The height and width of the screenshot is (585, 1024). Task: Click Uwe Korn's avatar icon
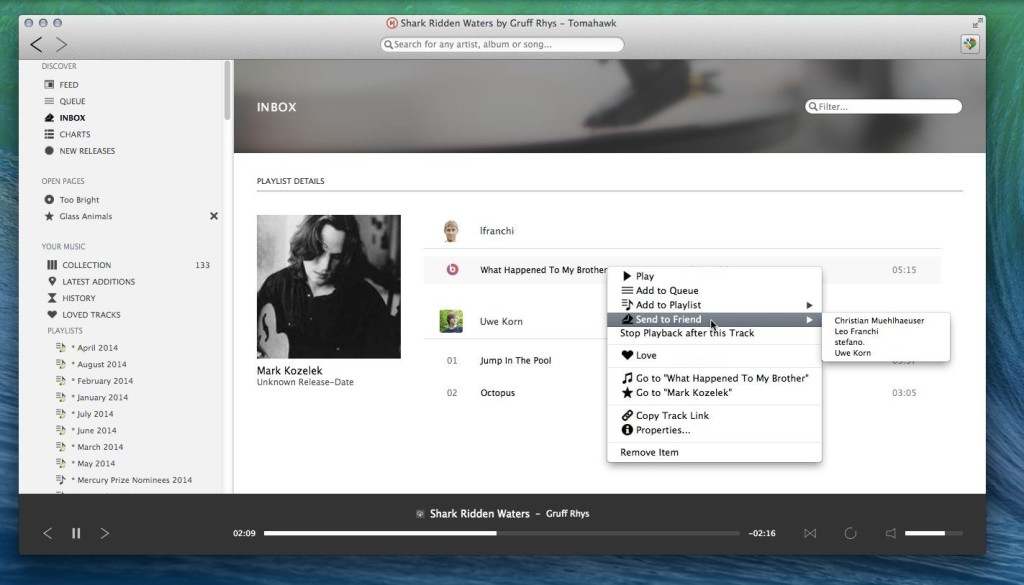click(451, 321)
